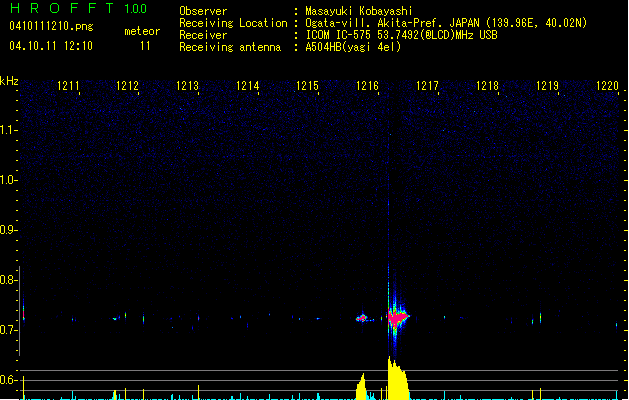Select the 1220 time marker
This screenshot has height=400, width=629.
(x=607, y=87)
